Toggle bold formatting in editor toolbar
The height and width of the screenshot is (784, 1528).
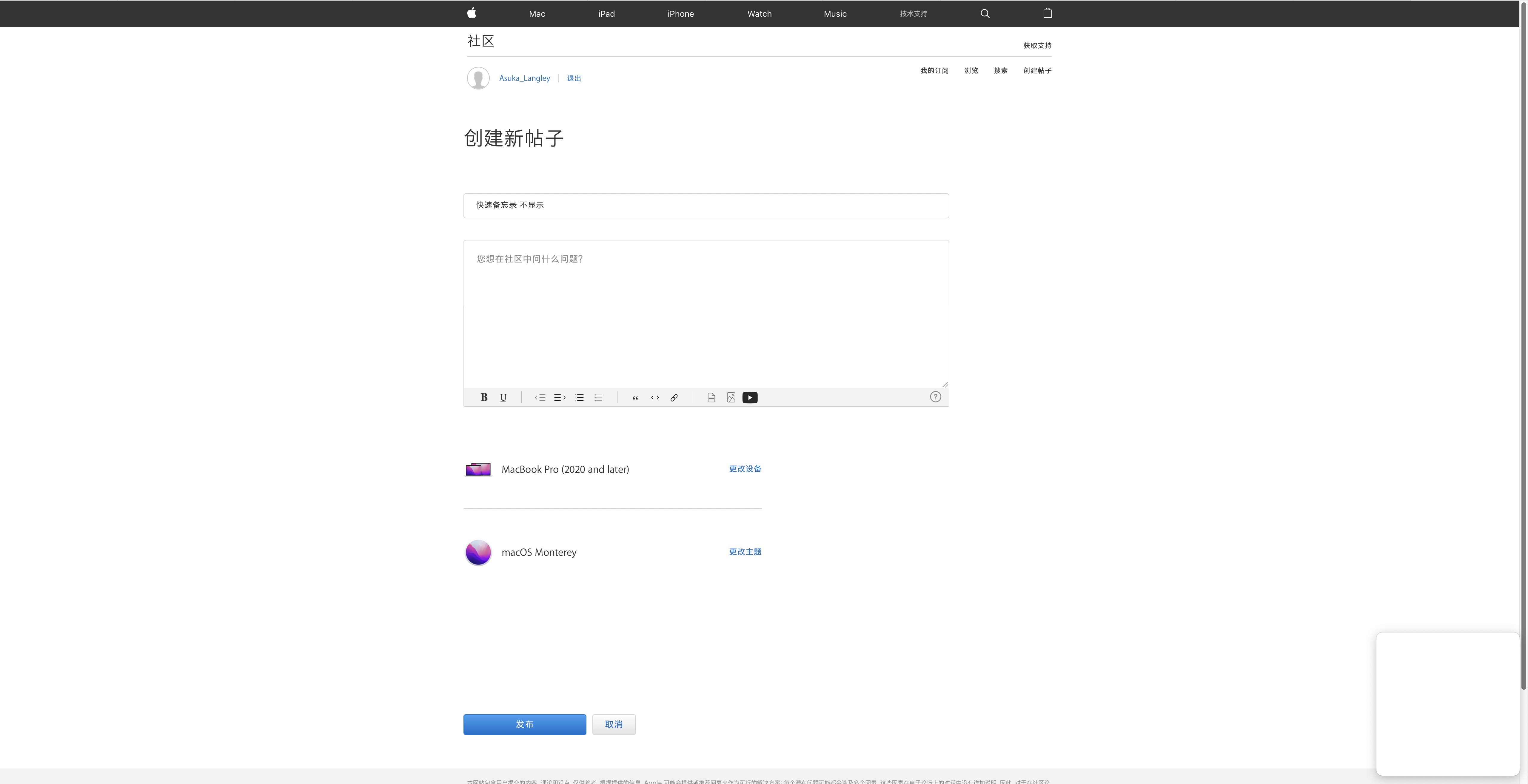click(484, 397)
